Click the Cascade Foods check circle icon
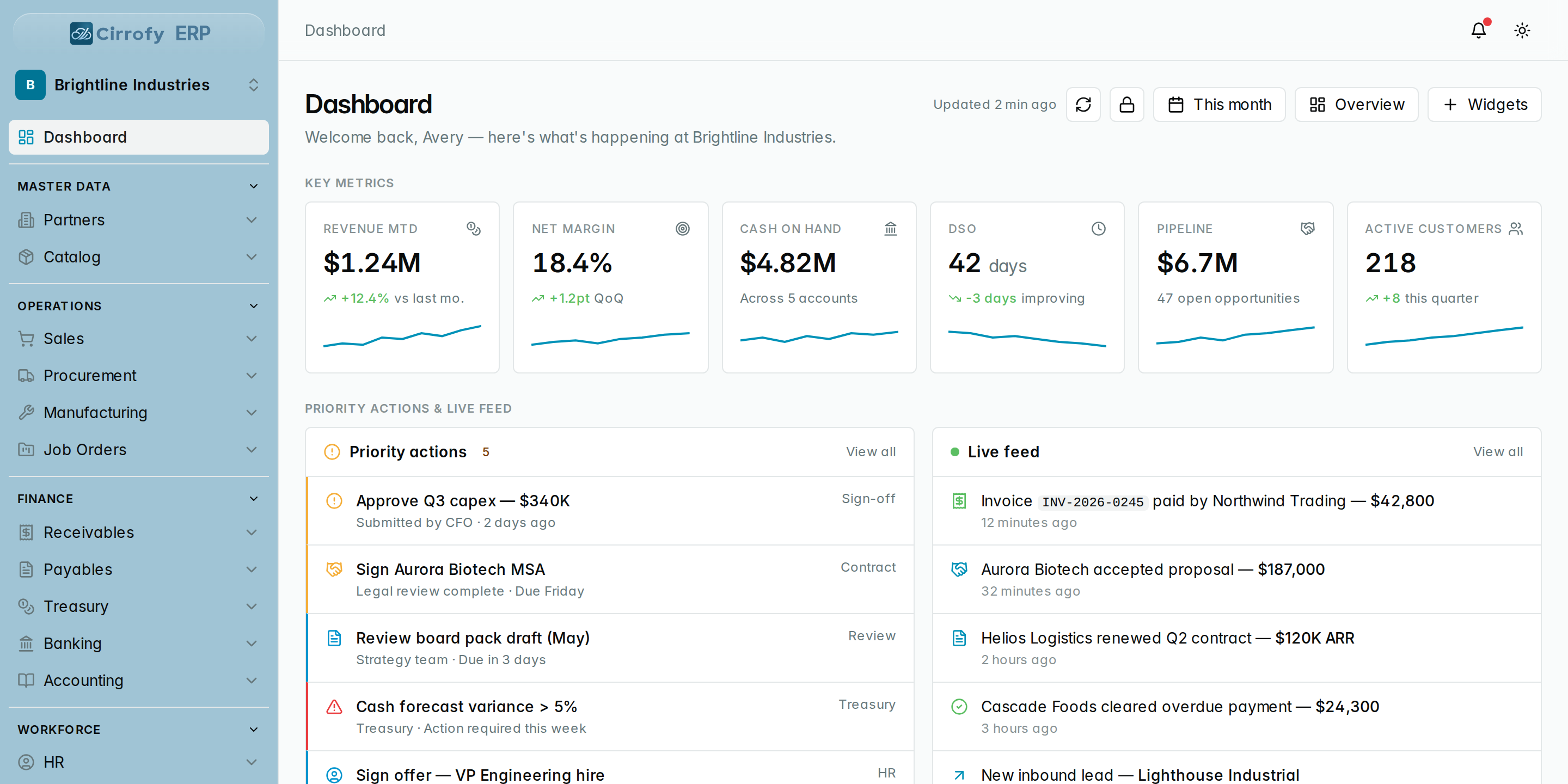This screenshot has width=1568, height=784. pos(959,707)
